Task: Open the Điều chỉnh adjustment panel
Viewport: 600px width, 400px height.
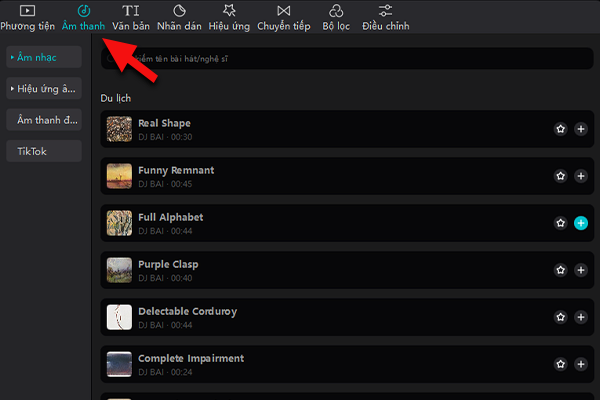Action: click(385, 17)
